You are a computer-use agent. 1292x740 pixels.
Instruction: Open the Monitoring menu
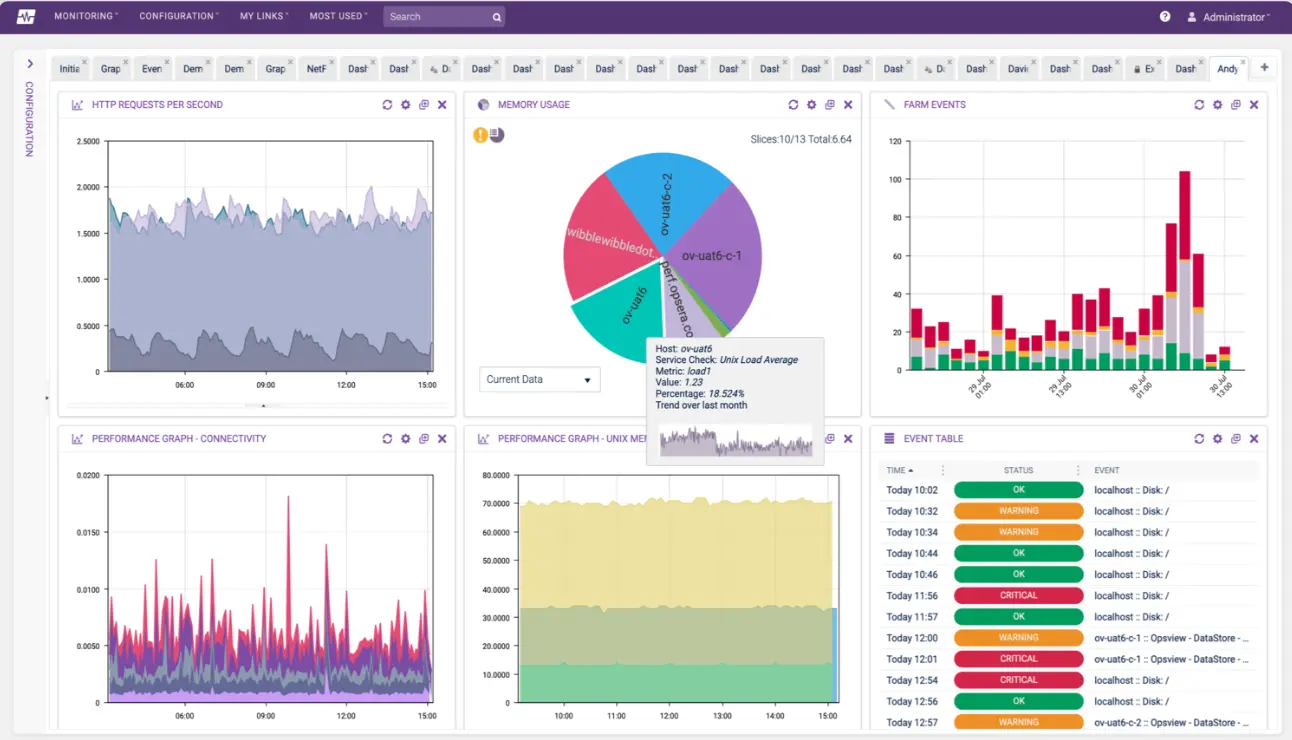[86, 16]
